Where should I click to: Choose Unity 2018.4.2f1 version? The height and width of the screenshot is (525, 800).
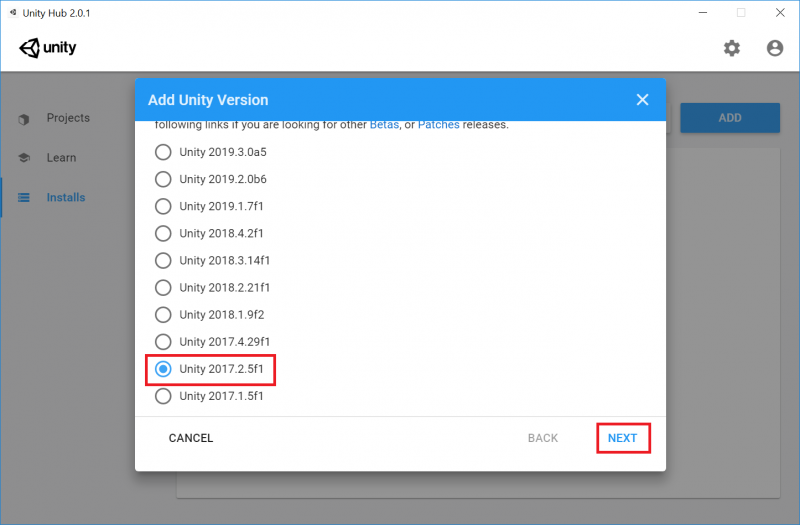pos(163,233)
